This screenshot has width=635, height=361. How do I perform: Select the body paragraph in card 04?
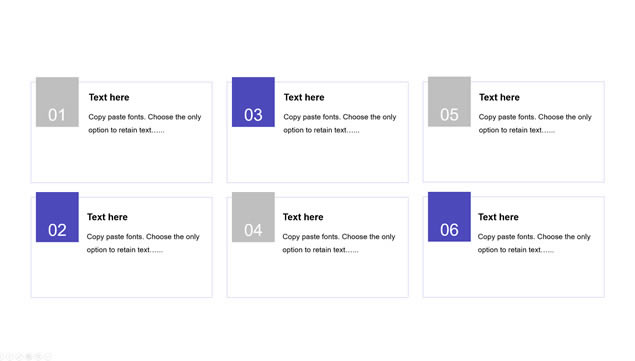(x=339, y=243)
